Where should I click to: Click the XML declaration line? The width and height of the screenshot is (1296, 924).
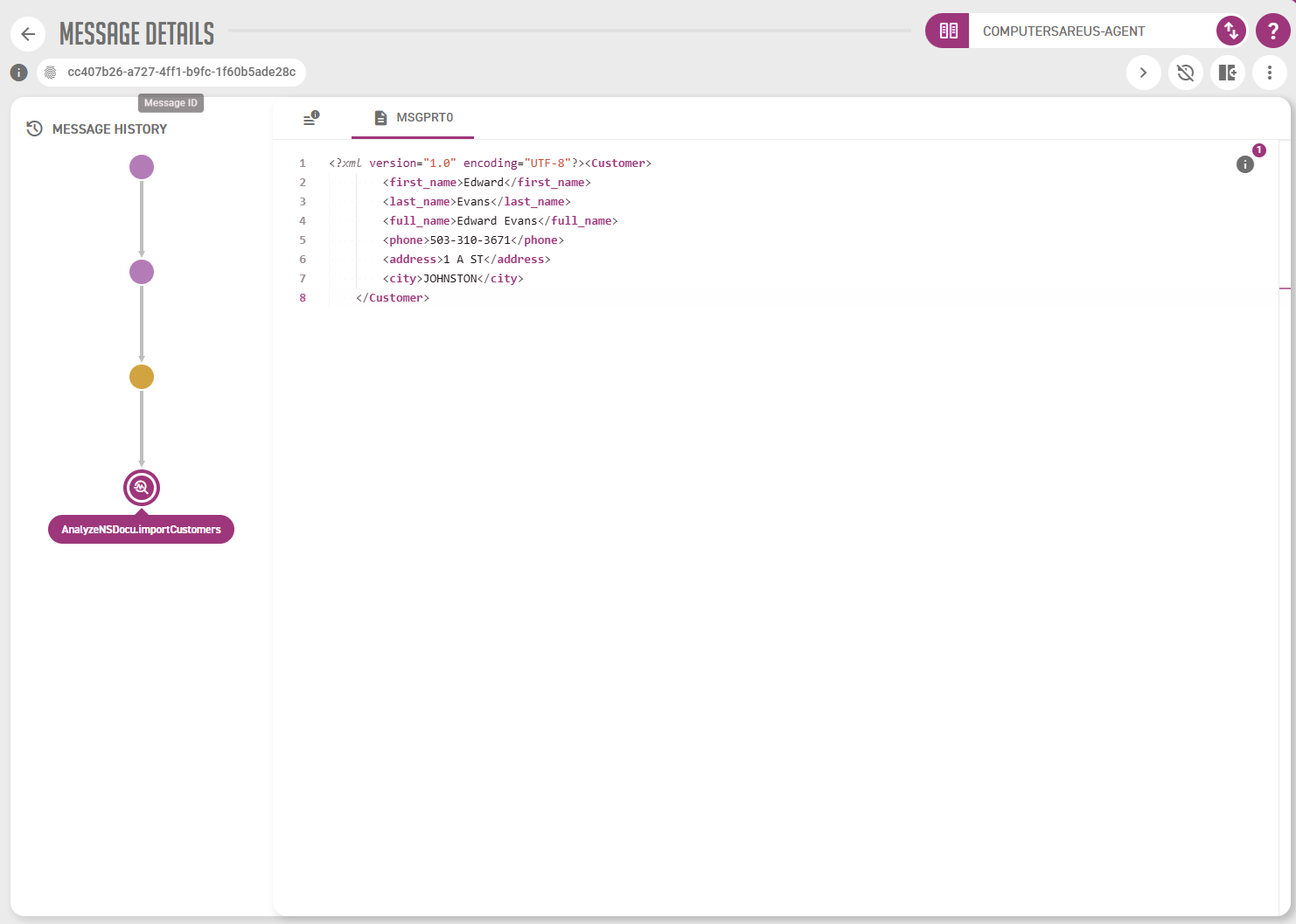pos(490,163)
